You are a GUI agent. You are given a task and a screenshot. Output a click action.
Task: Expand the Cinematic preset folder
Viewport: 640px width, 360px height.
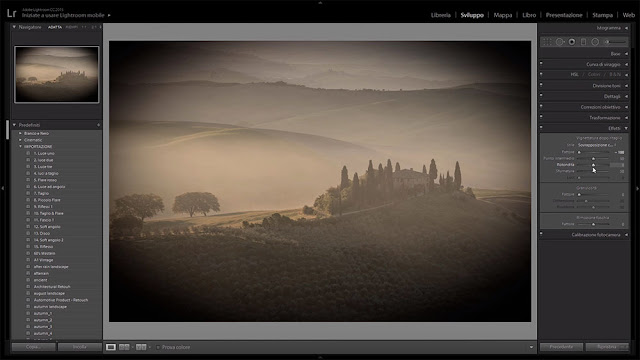20,140
